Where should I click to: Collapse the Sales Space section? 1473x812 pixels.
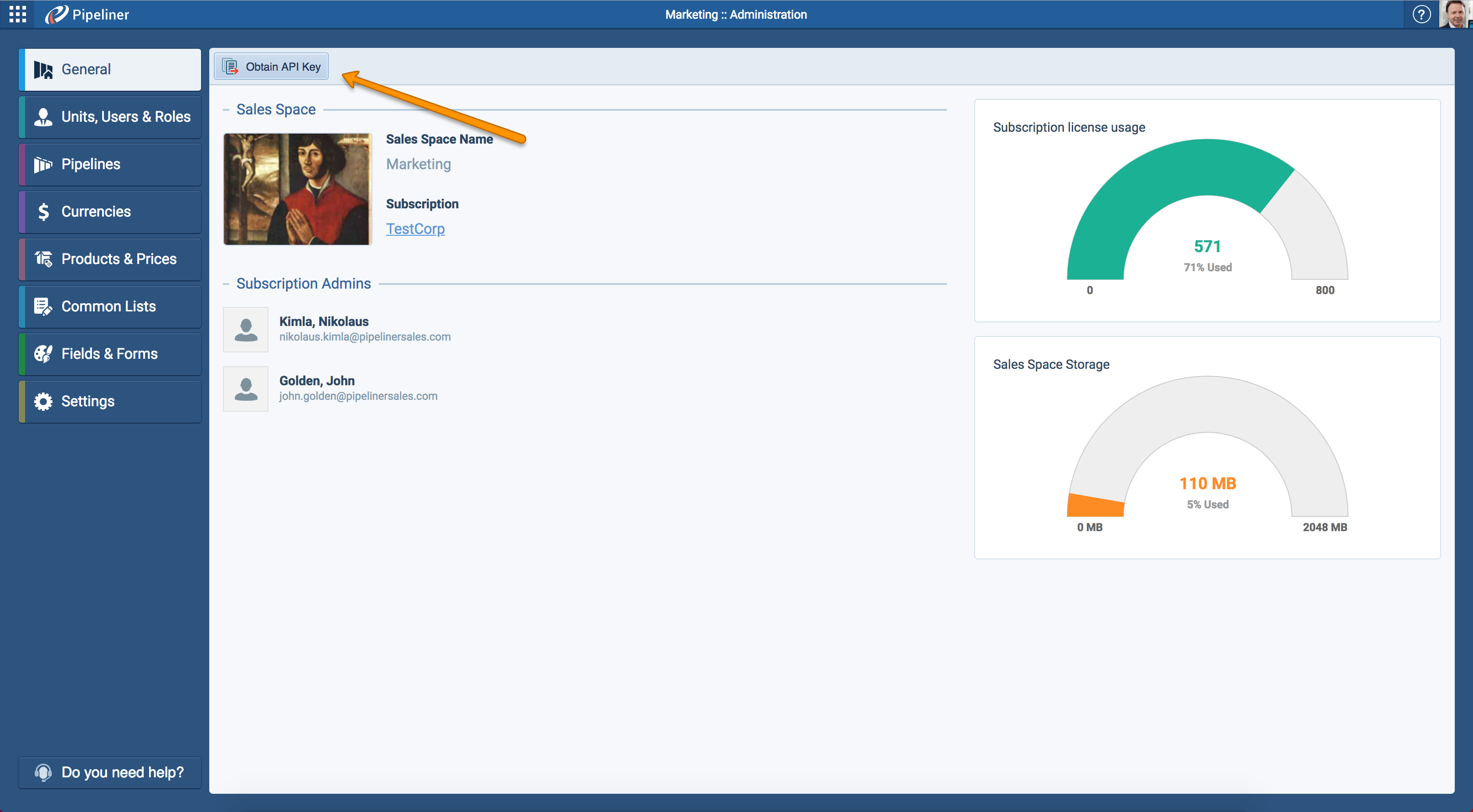(226, 110)
